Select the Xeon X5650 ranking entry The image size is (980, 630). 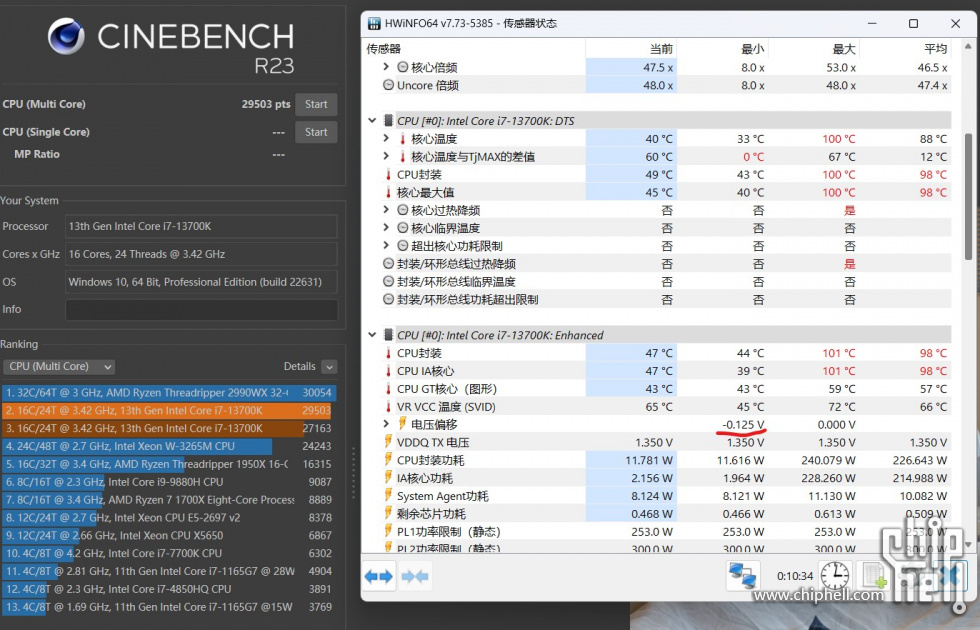coord(169,536)
